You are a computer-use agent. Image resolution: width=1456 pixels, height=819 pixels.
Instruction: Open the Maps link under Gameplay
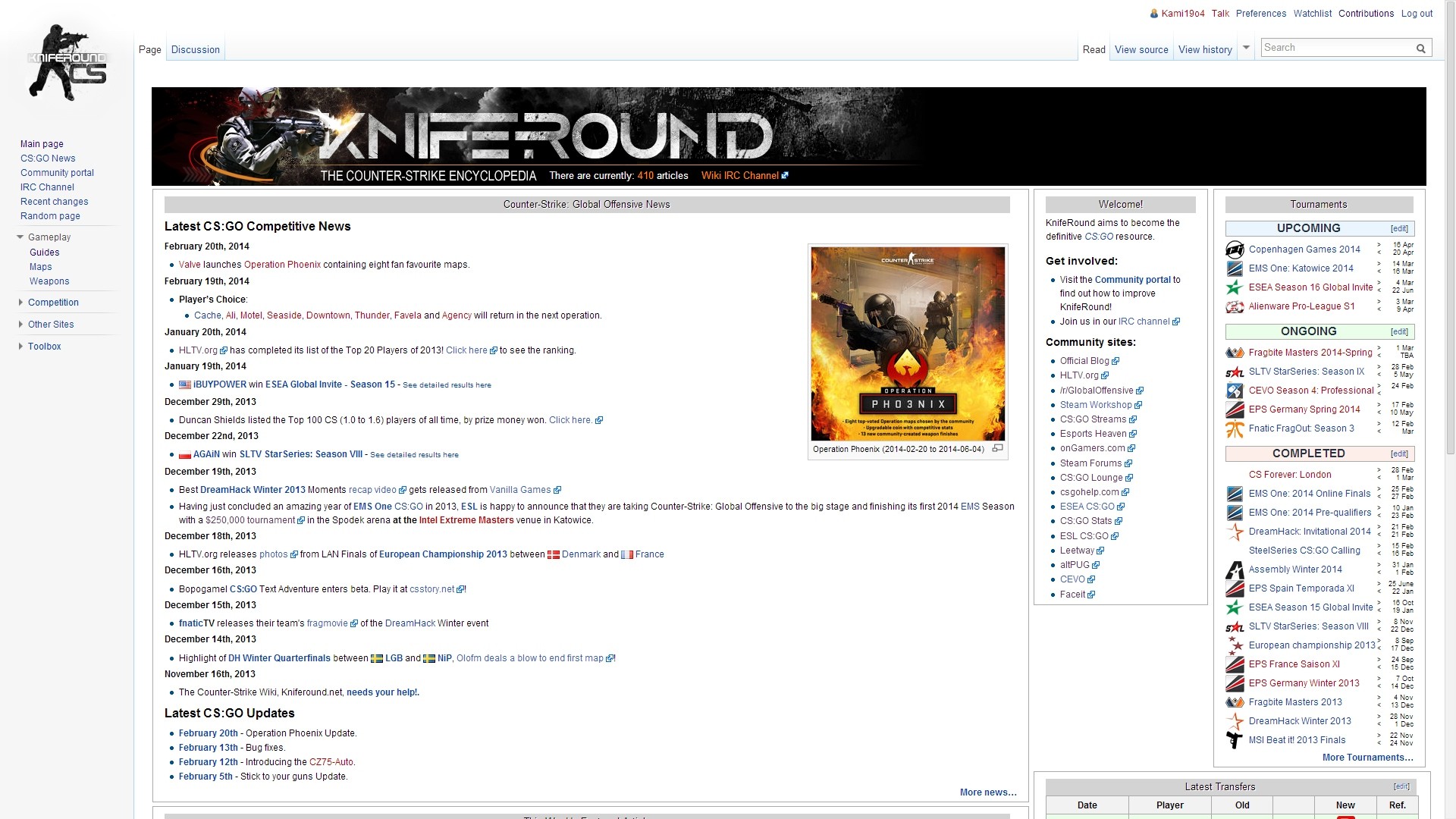[x=41, y=267]
